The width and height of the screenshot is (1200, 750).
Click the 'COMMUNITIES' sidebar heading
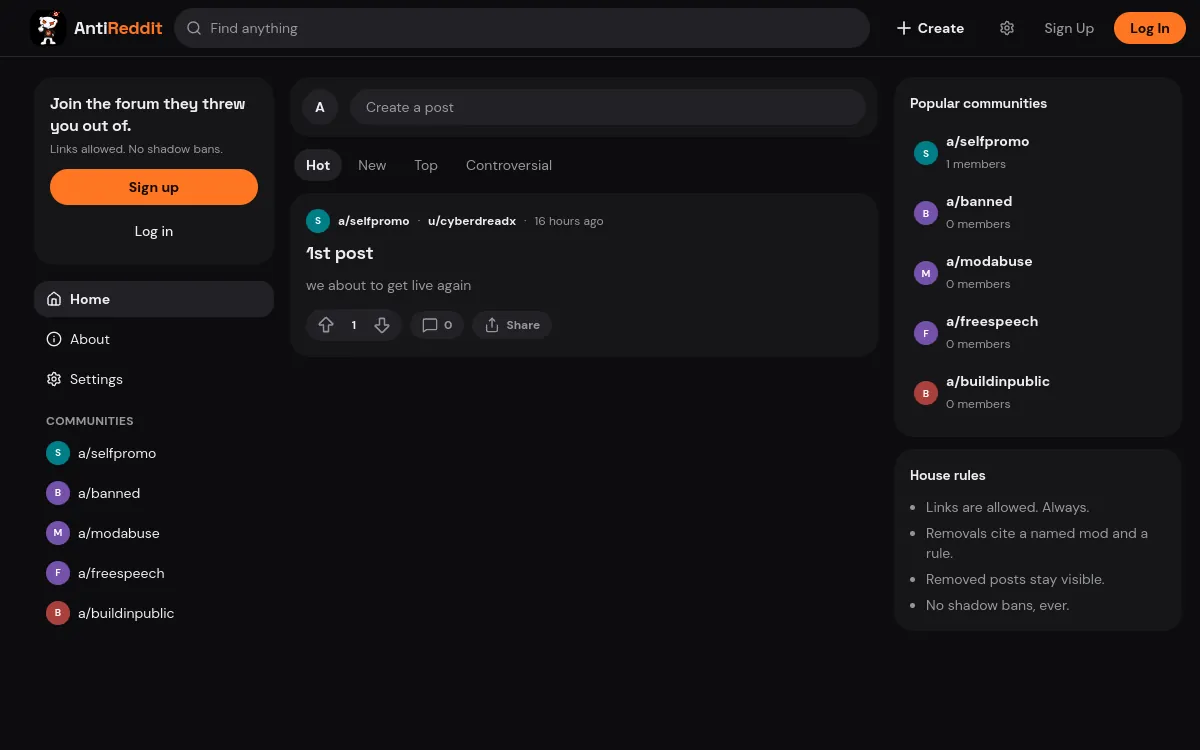90,421
